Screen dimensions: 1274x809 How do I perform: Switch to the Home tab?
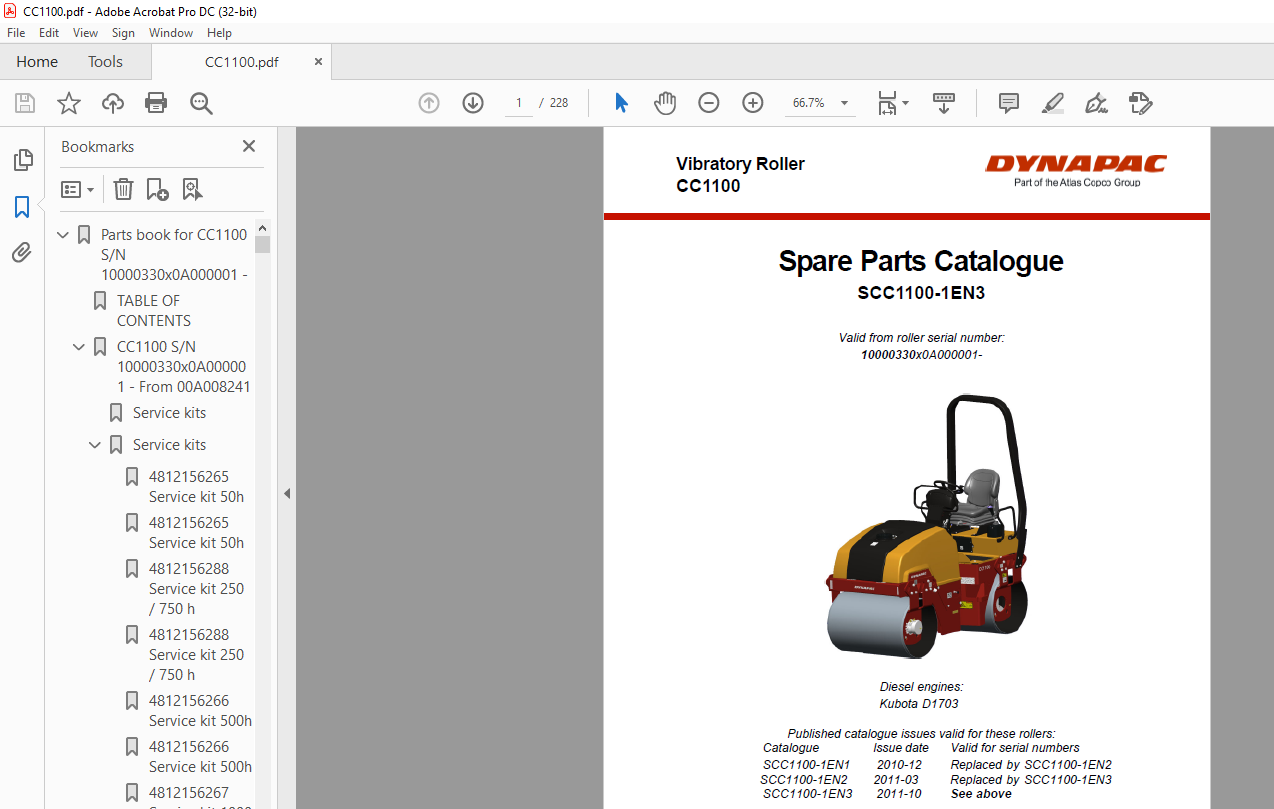point(37,62)
